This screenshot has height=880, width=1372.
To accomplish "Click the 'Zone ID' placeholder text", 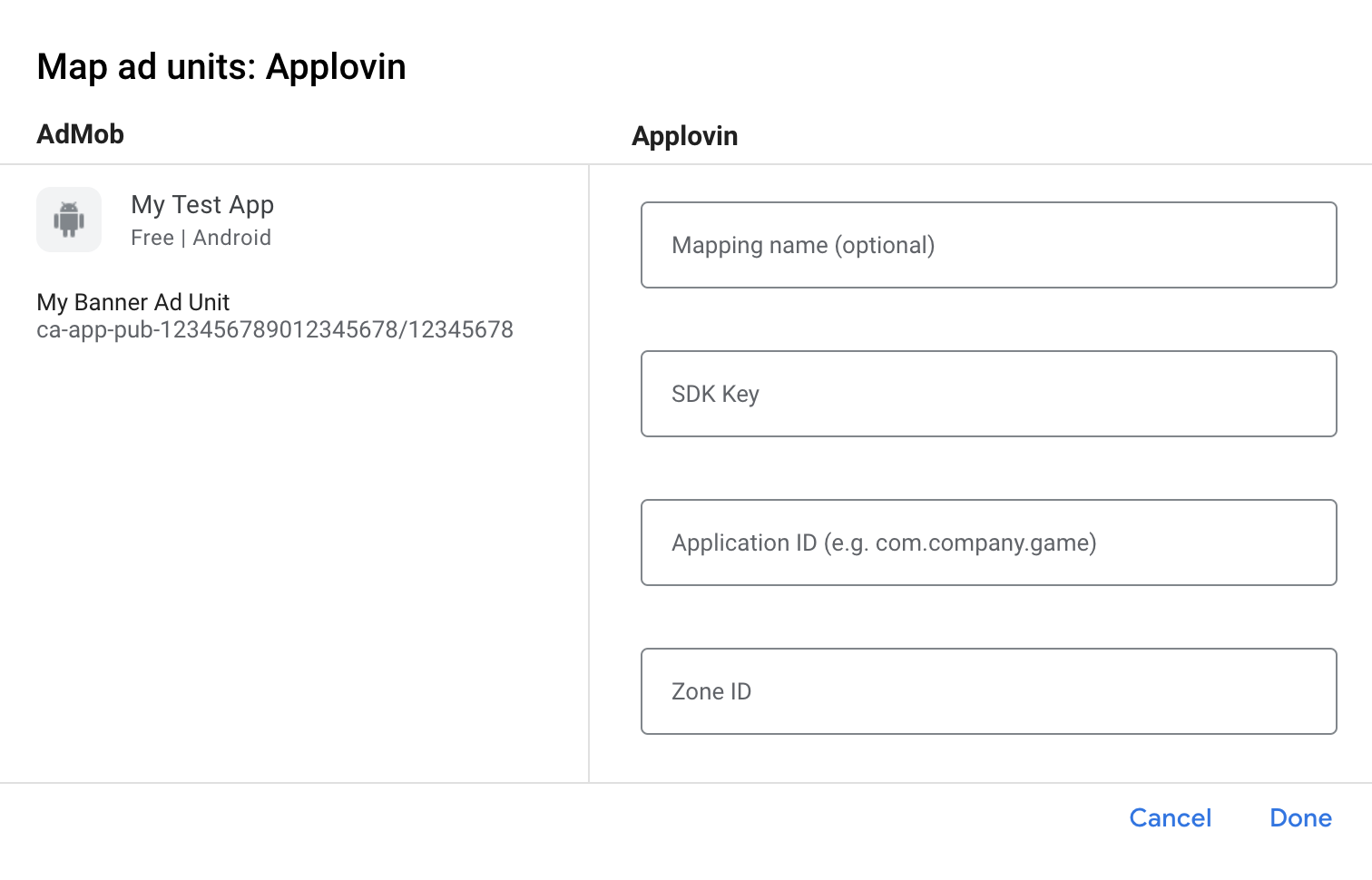I will pos(711,691).
